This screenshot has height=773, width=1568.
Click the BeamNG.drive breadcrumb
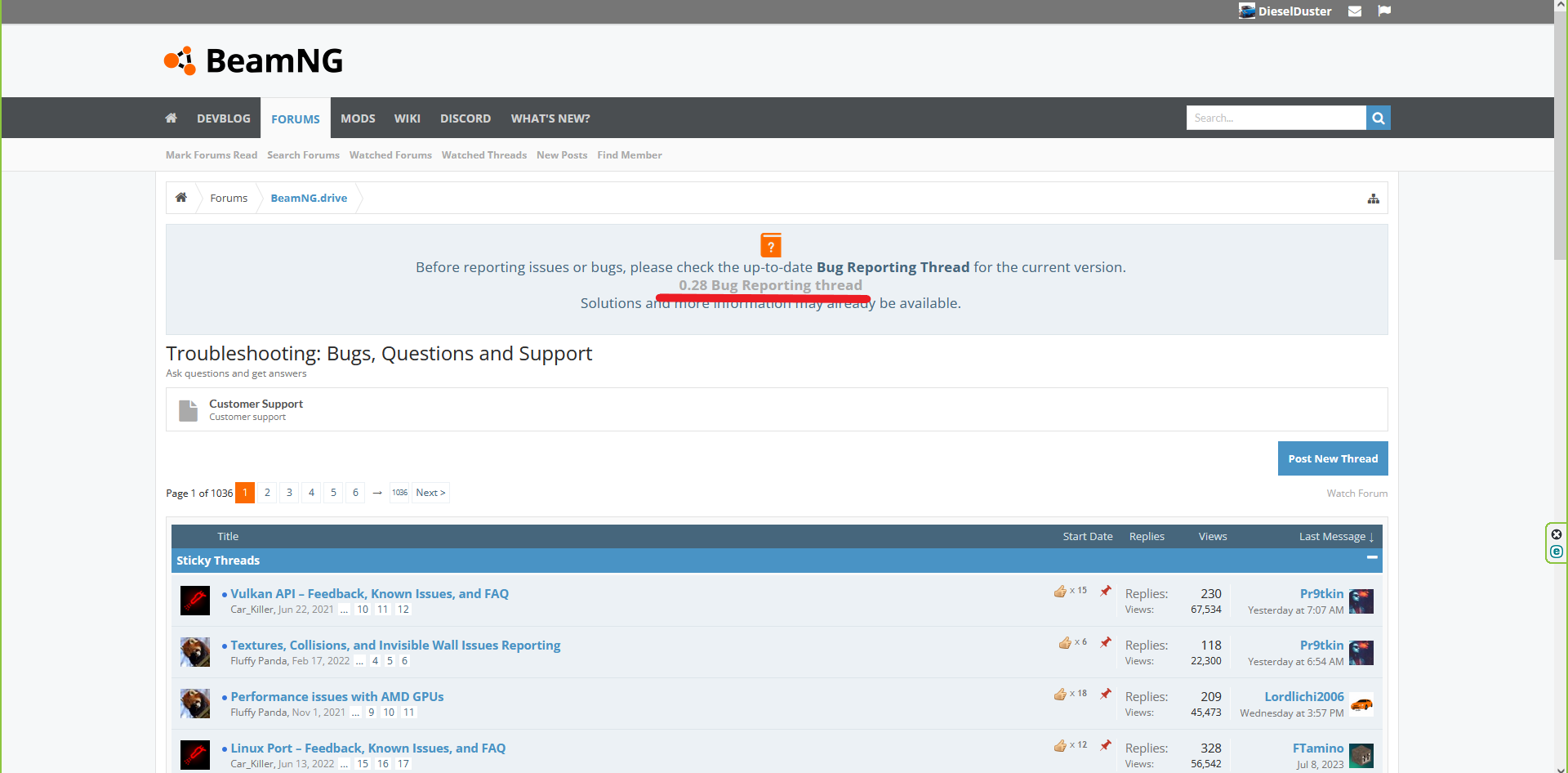(309, 198)
